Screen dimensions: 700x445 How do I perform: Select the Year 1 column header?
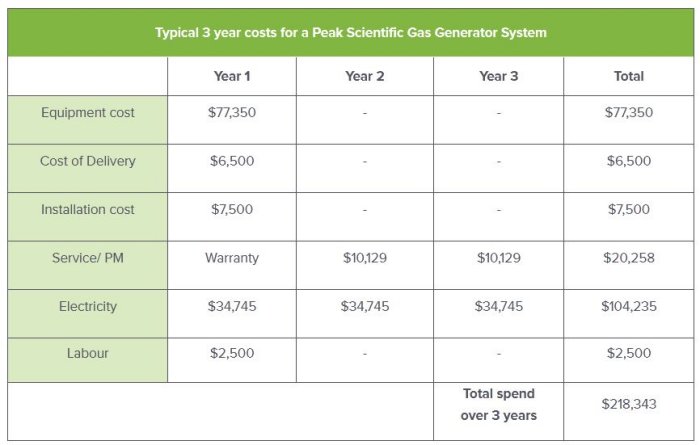[x=231, y=76]
